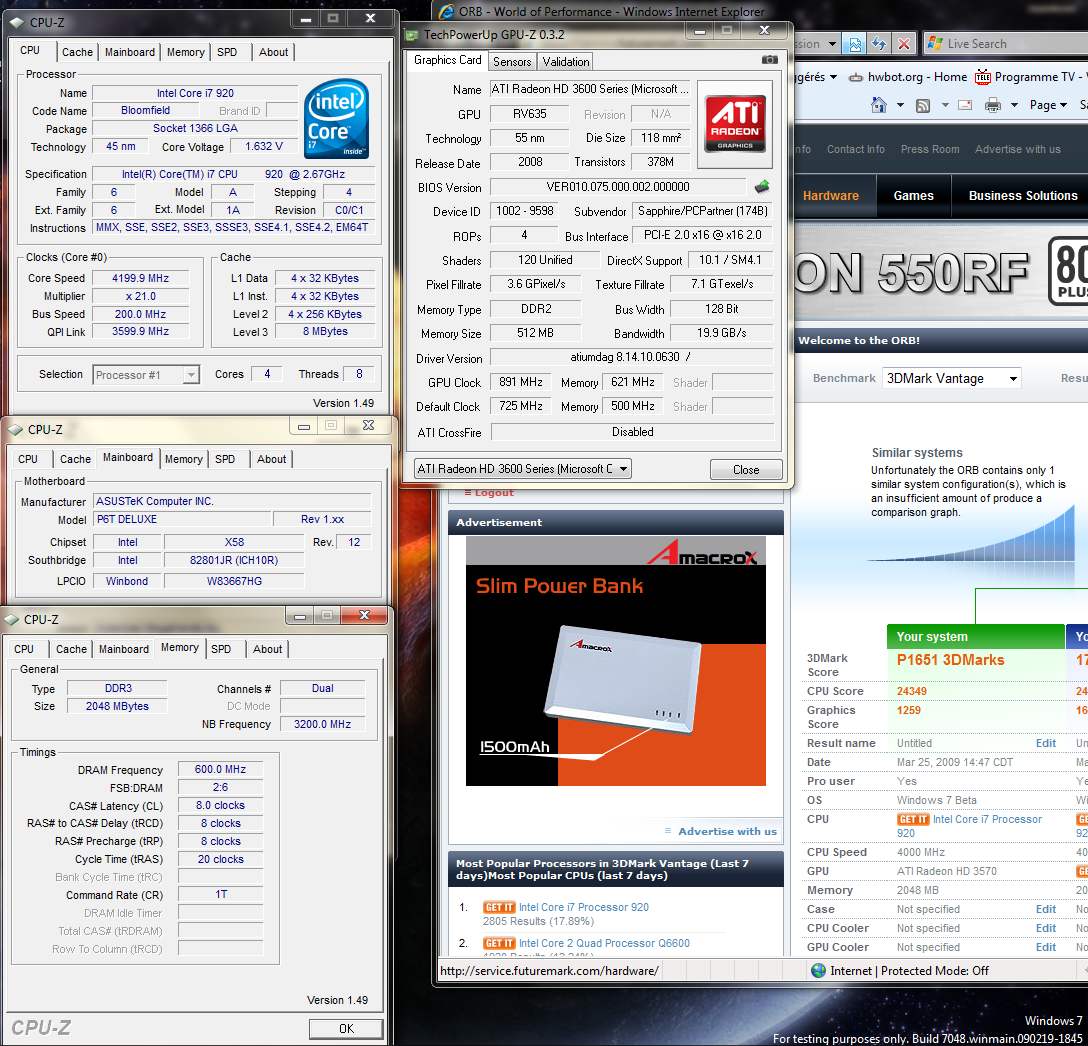
Task: Expand the Home button dropdown arrow
Action: click(x=900, y=106)
